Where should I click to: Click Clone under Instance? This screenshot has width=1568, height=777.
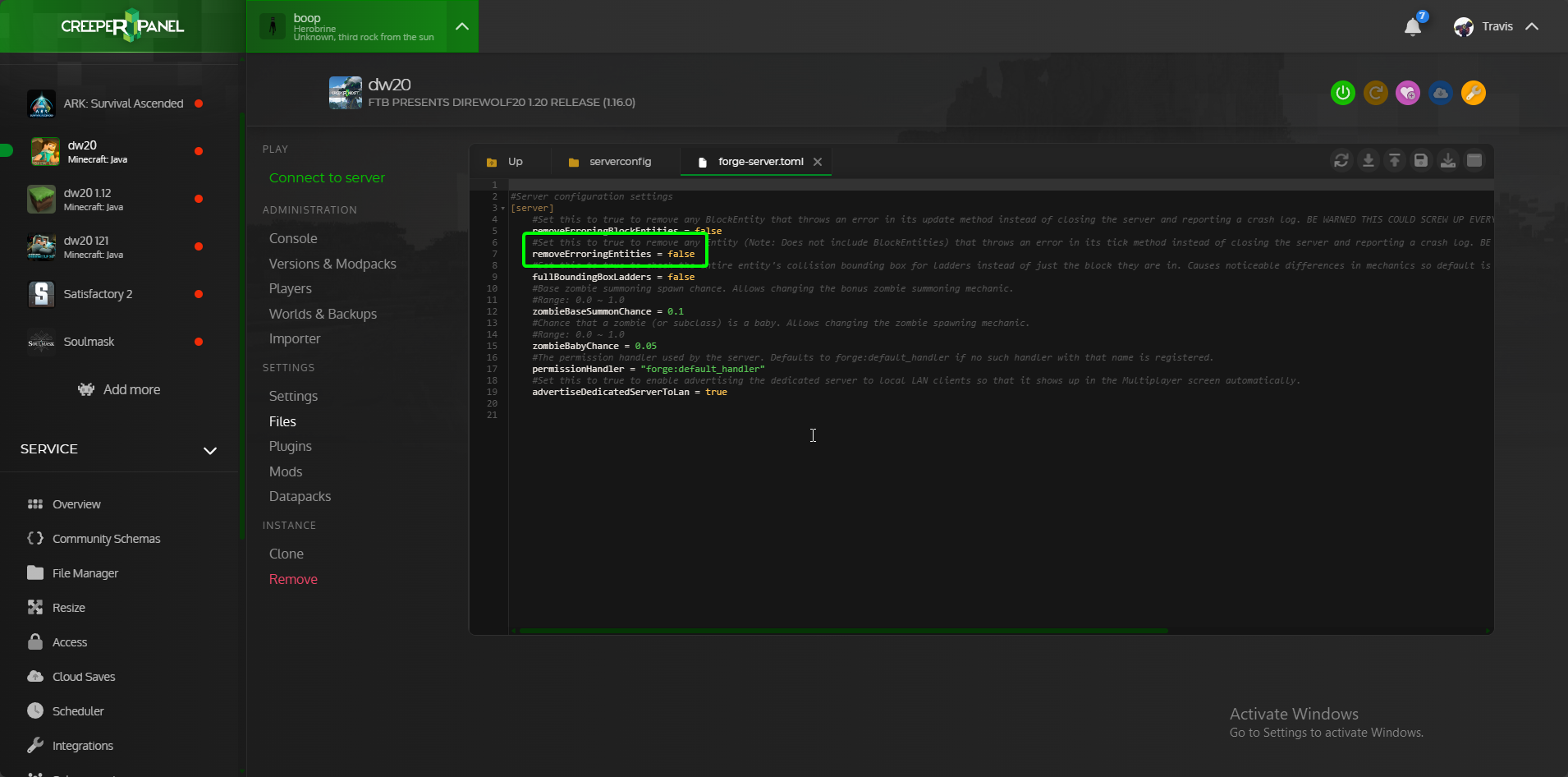coord(287,554)
